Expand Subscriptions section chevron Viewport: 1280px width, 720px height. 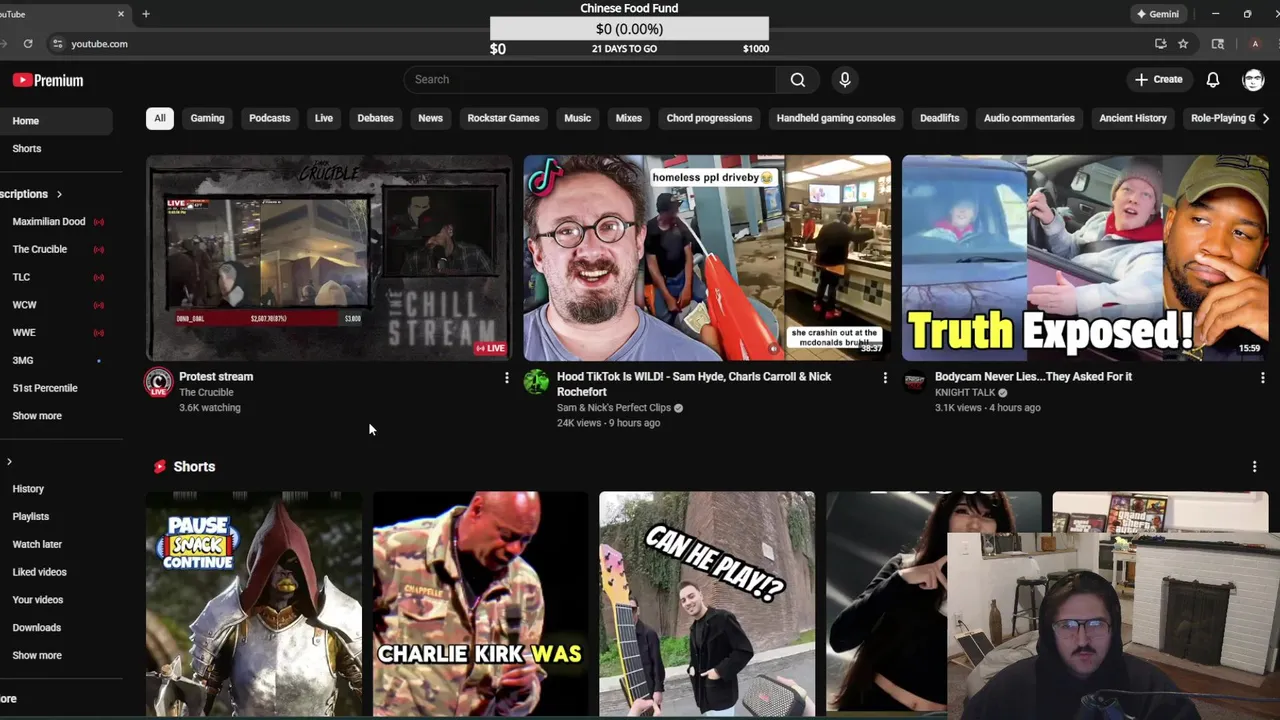click(59, 194)
